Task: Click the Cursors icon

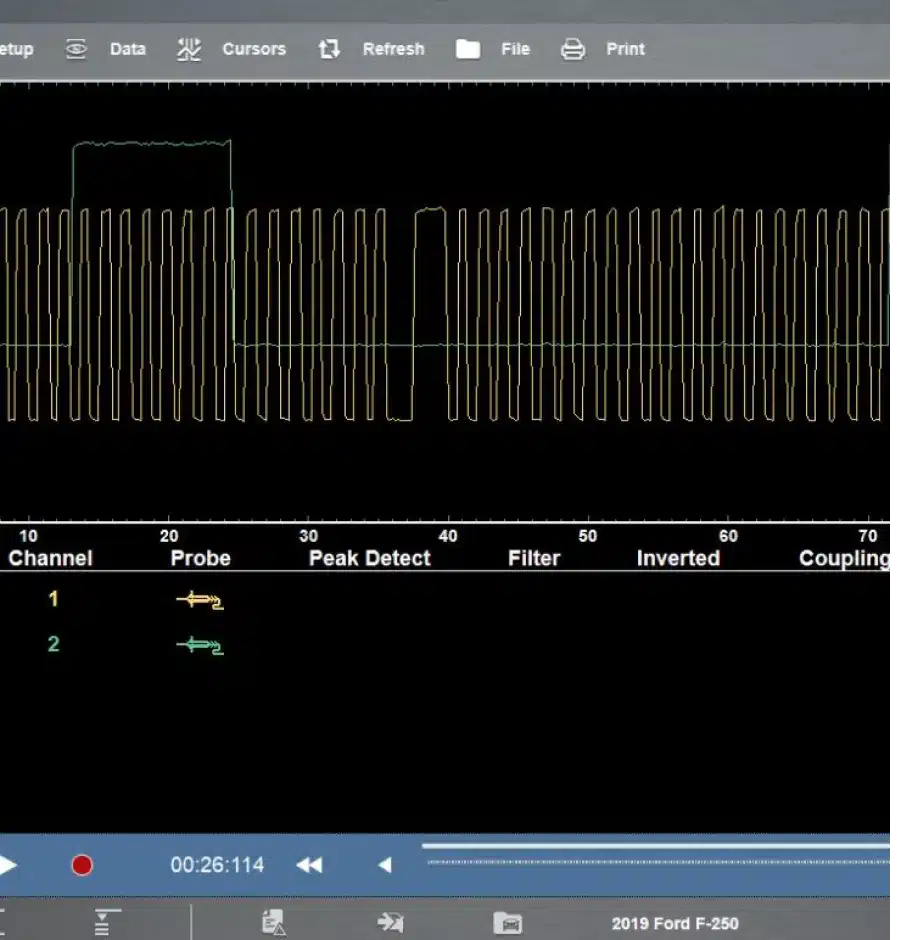Action: [189, 49]
